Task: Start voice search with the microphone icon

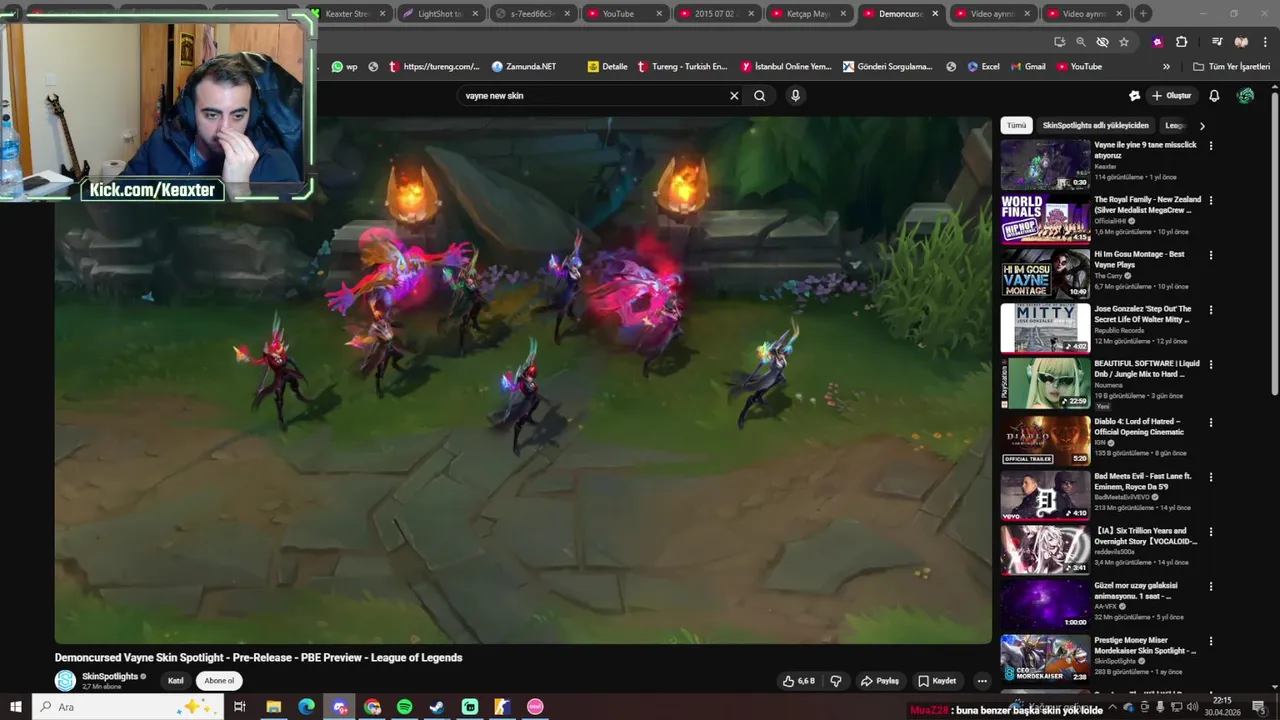Action: (x=795, y=96)
